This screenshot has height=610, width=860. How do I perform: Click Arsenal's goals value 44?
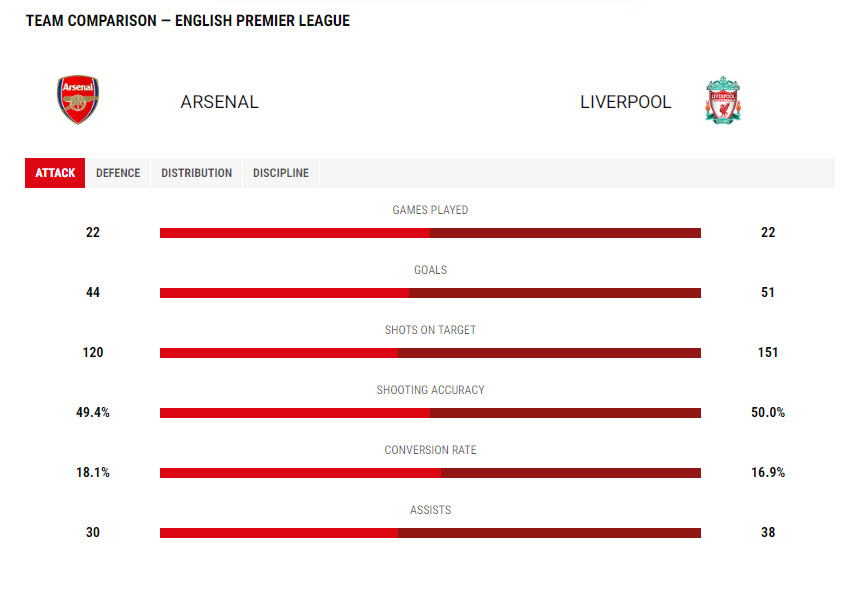93,292
